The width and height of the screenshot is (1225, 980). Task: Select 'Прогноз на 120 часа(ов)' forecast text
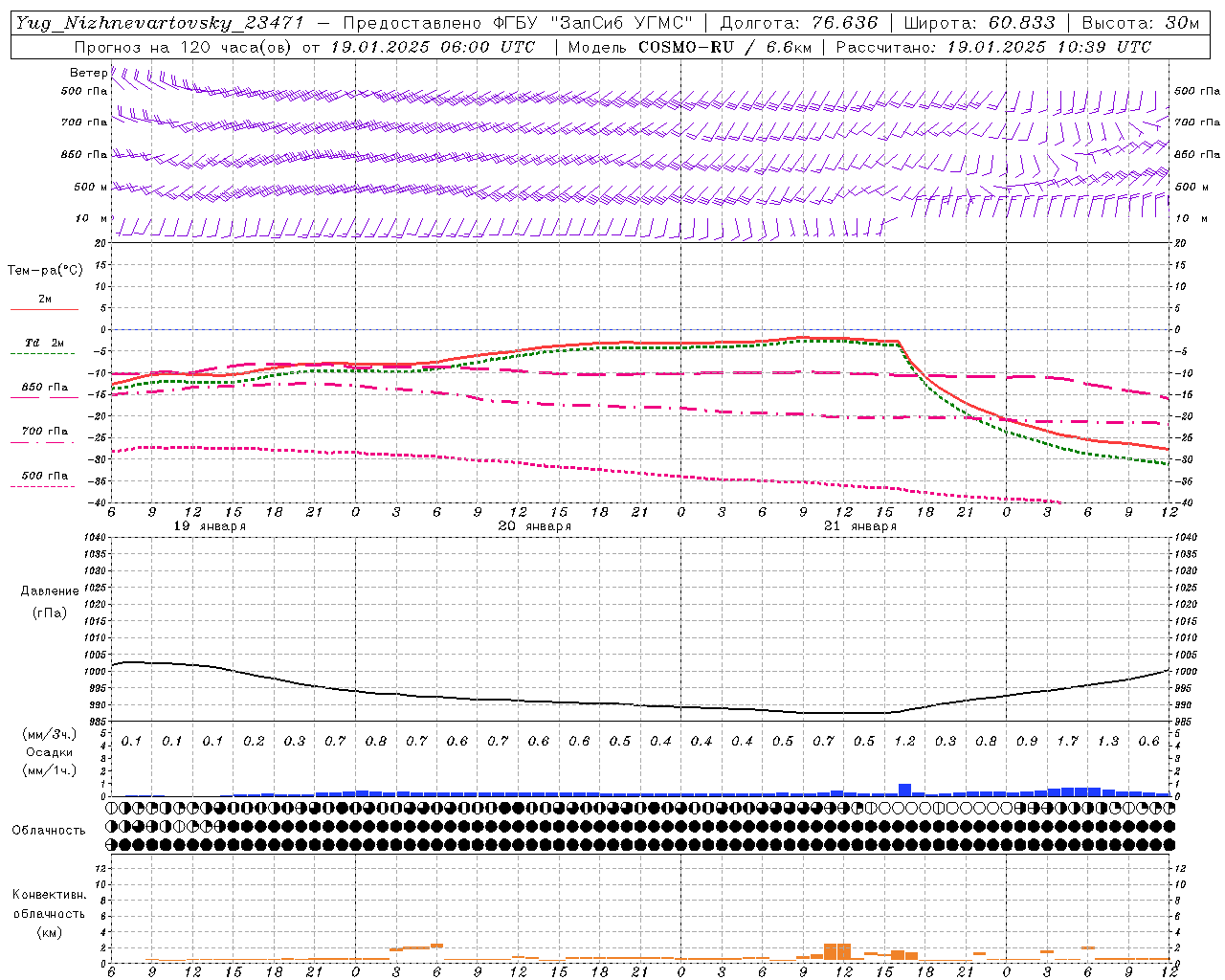(185, 47)
